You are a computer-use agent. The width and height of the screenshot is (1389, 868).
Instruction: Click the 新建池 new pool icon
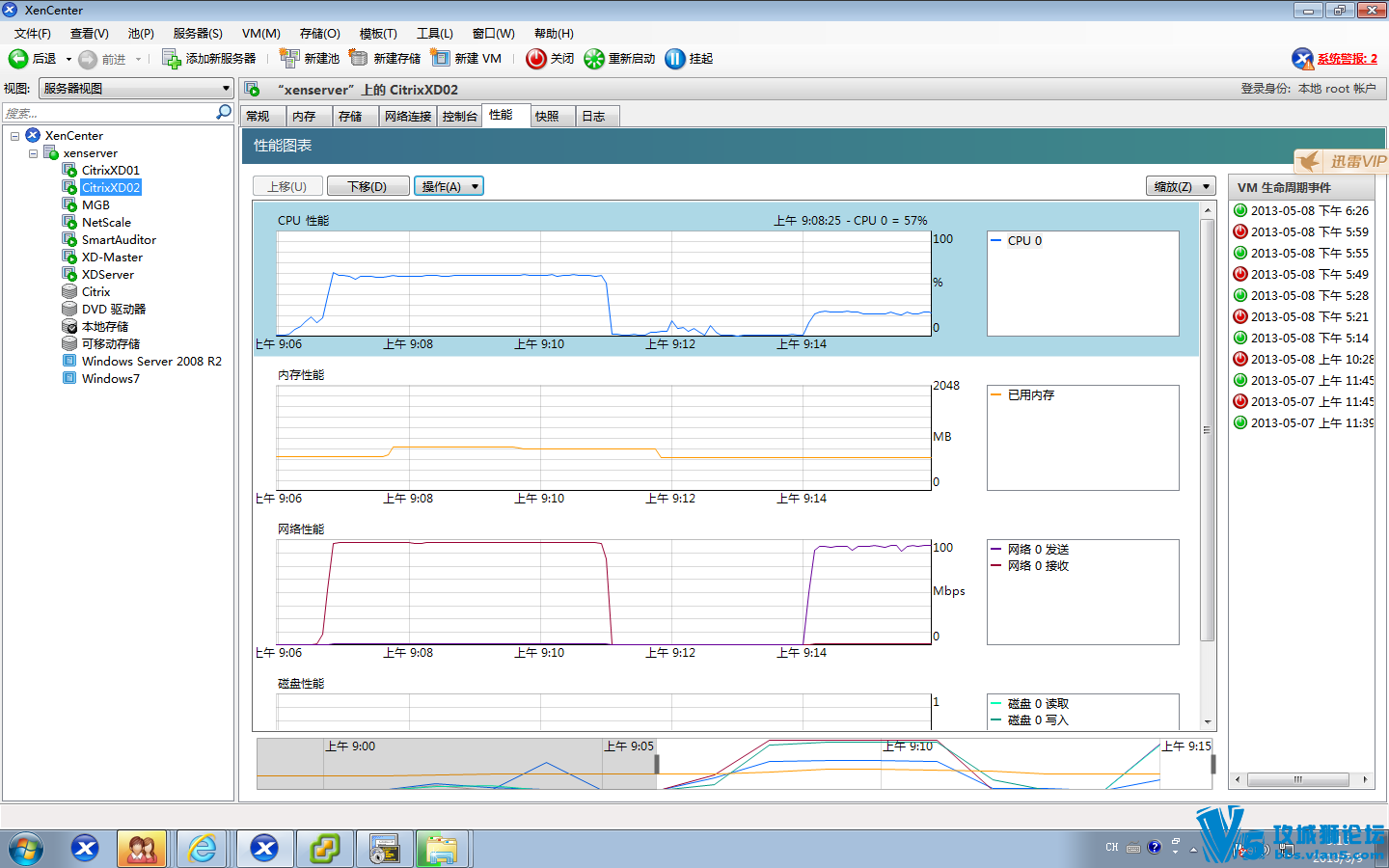(289, 59)
